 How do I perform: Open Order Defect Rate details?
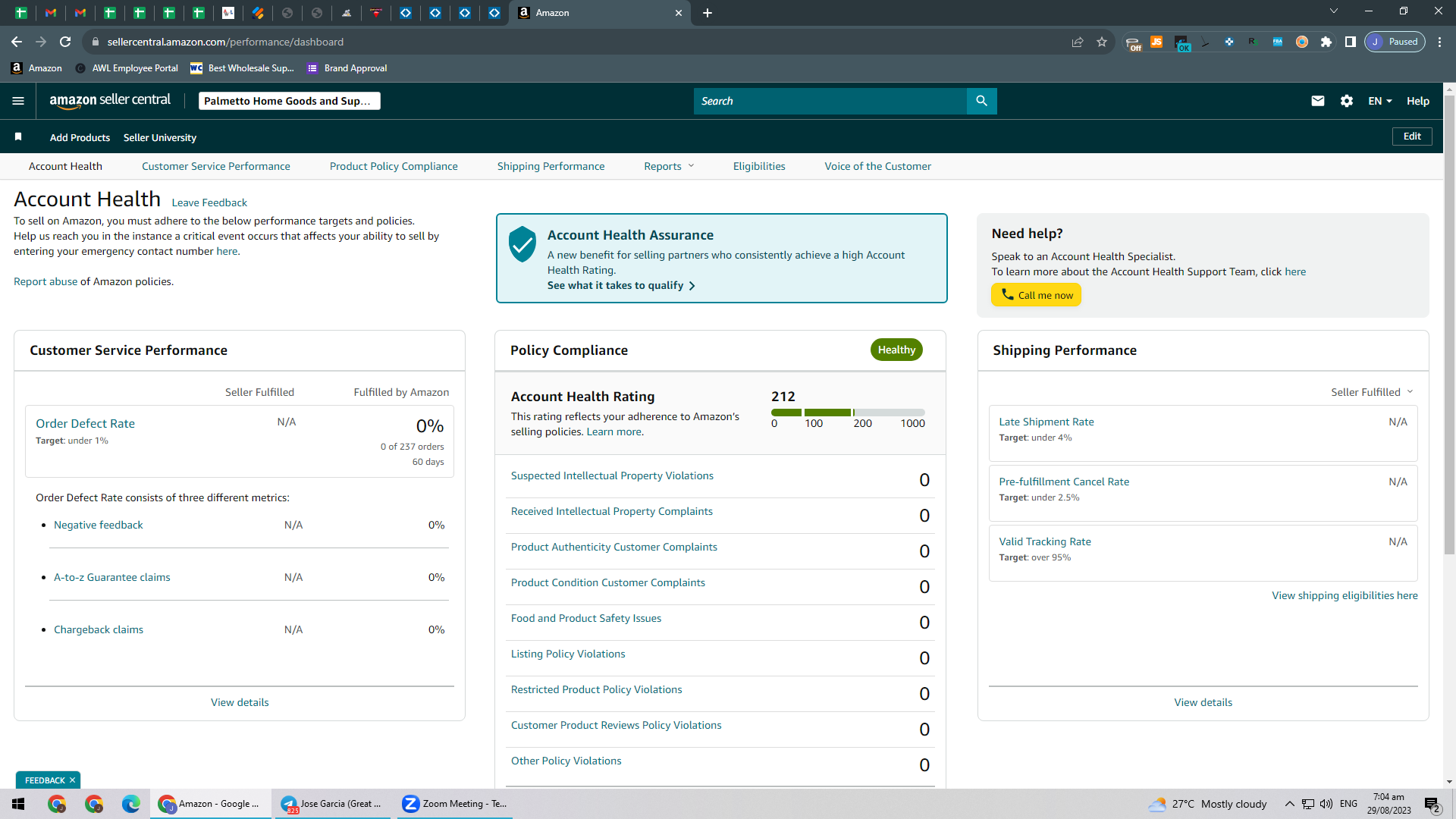coord(85,423)
